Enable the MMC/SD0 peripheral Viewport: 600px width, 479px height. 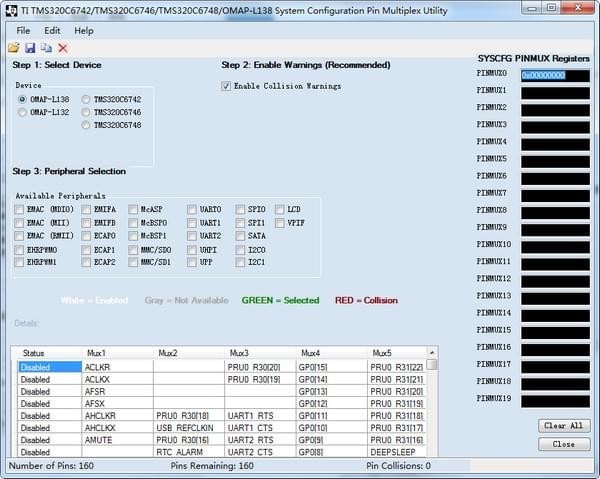coord(132,249)
